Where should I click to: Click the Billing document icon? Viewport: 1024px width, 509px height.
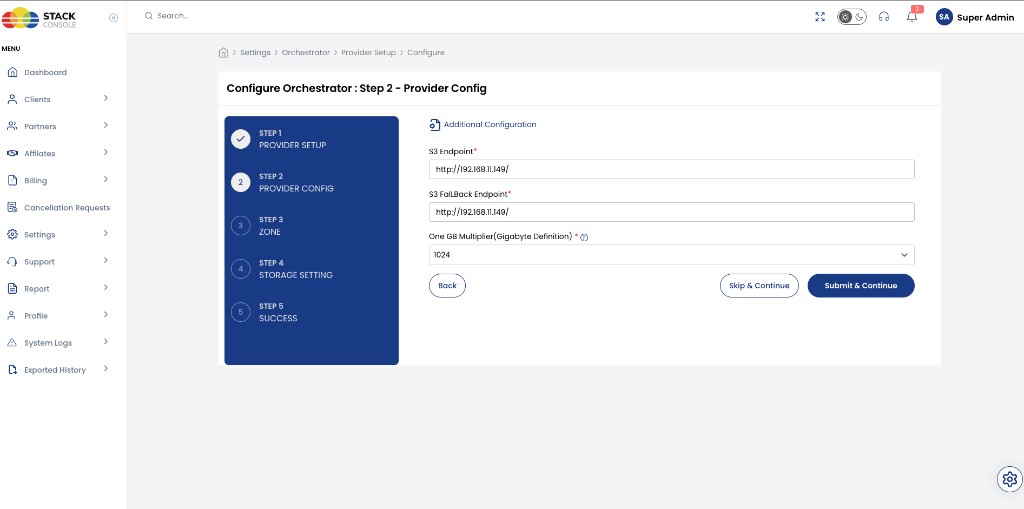pyautogui.click(x=12, y=180)
